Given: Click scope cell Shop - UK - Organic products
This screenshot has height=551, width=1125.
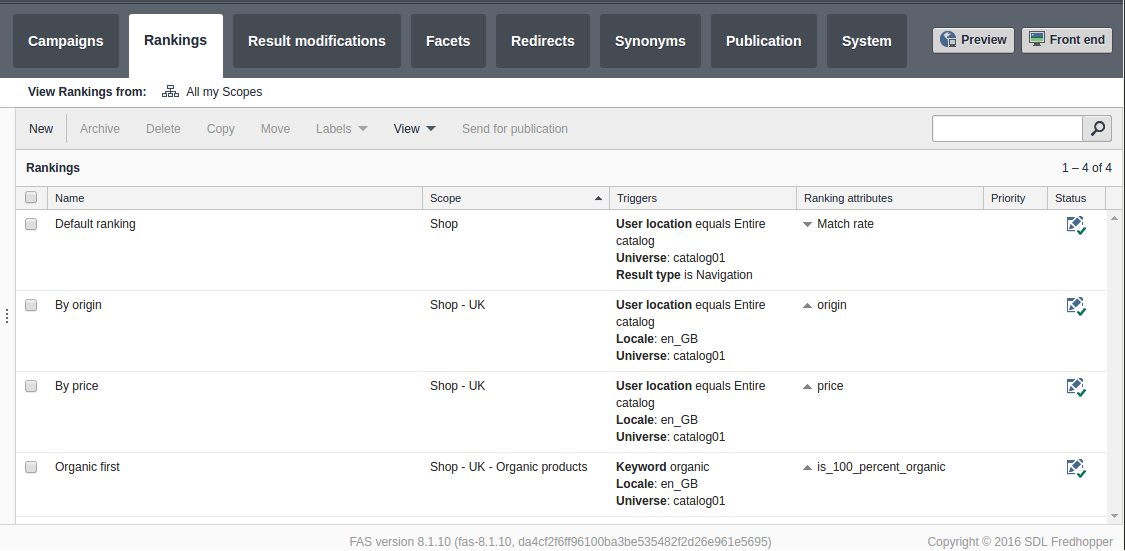Looking at the screenshot, I should (509, 467).
